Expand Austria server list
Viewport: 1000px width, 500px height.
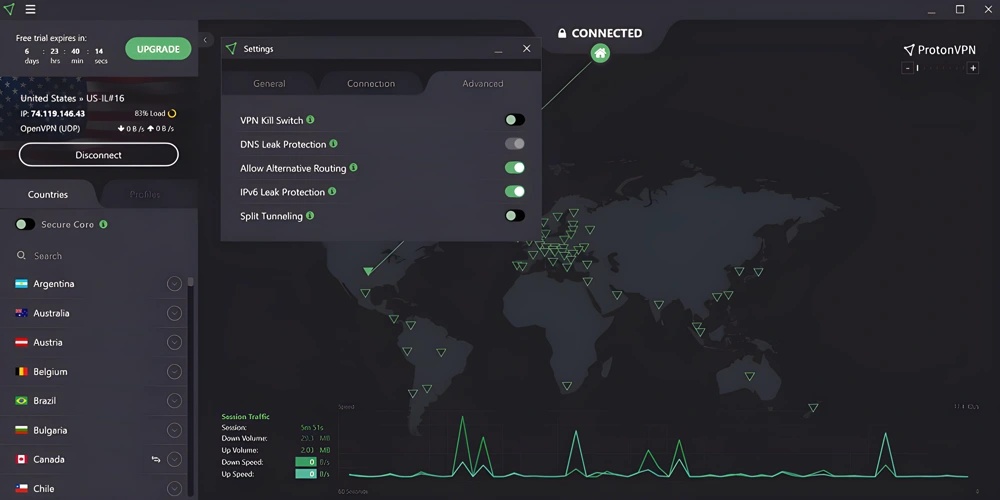pyautogui.click(x=174, y=342)
